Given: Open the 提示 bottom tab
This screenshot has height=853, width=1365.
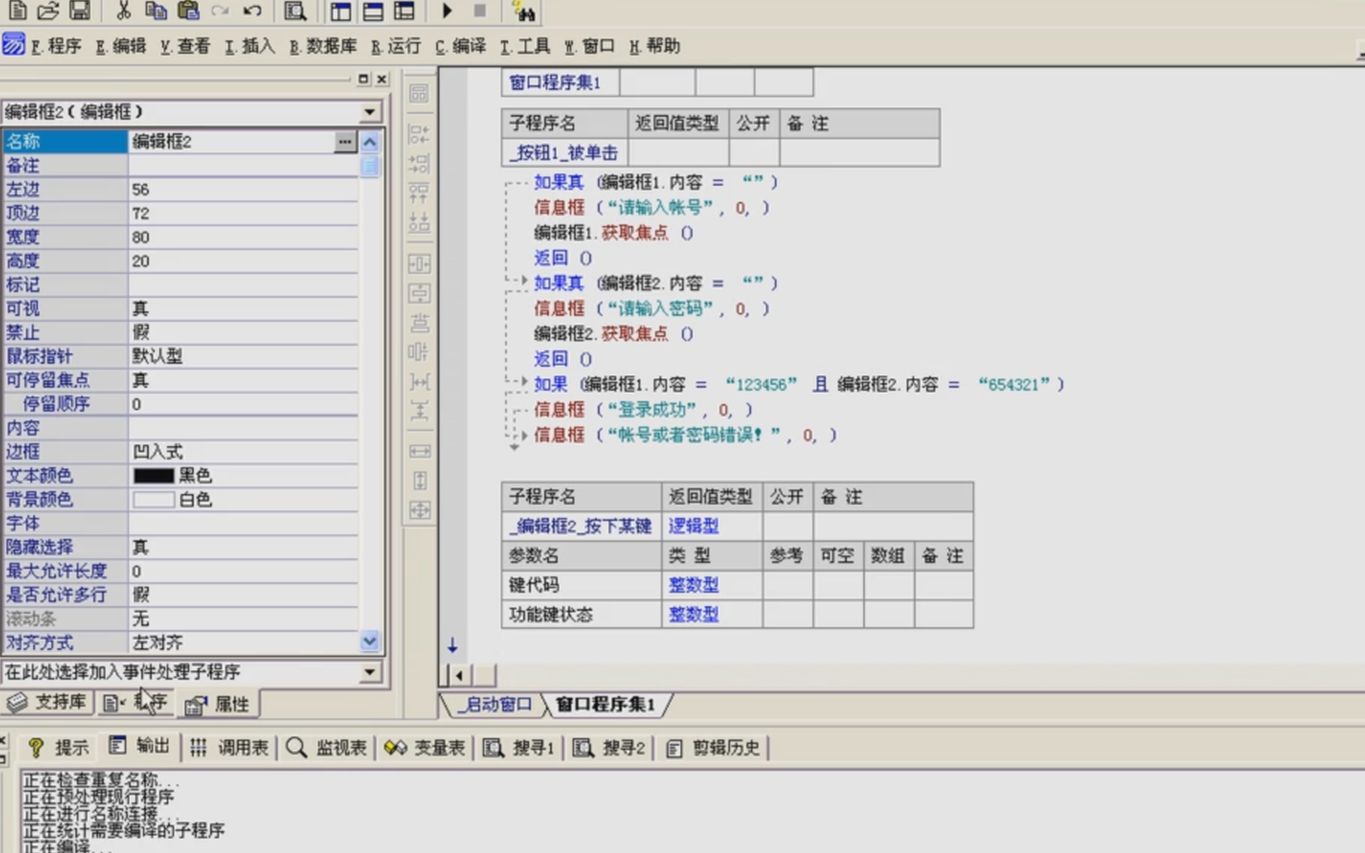Looking at the screenshot, I should pyautogui.click(x=59, y=747).
